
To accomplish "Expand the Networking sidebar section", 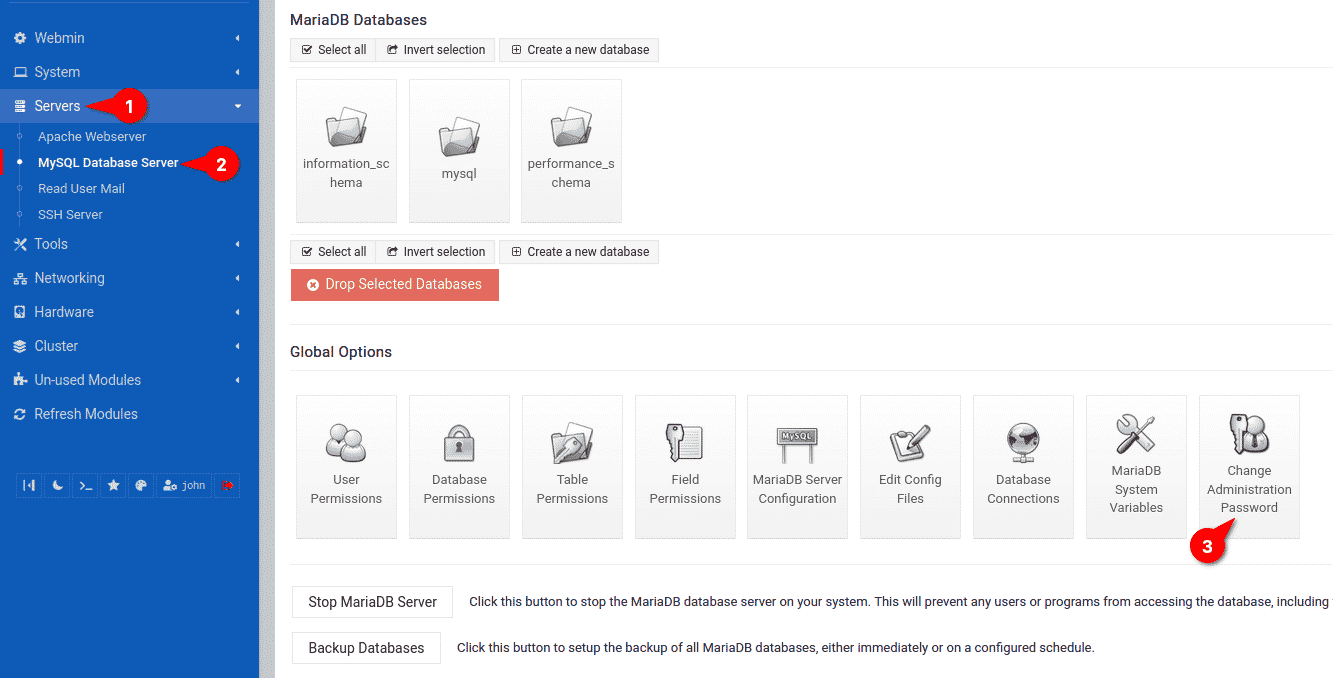I will (129, 278).
